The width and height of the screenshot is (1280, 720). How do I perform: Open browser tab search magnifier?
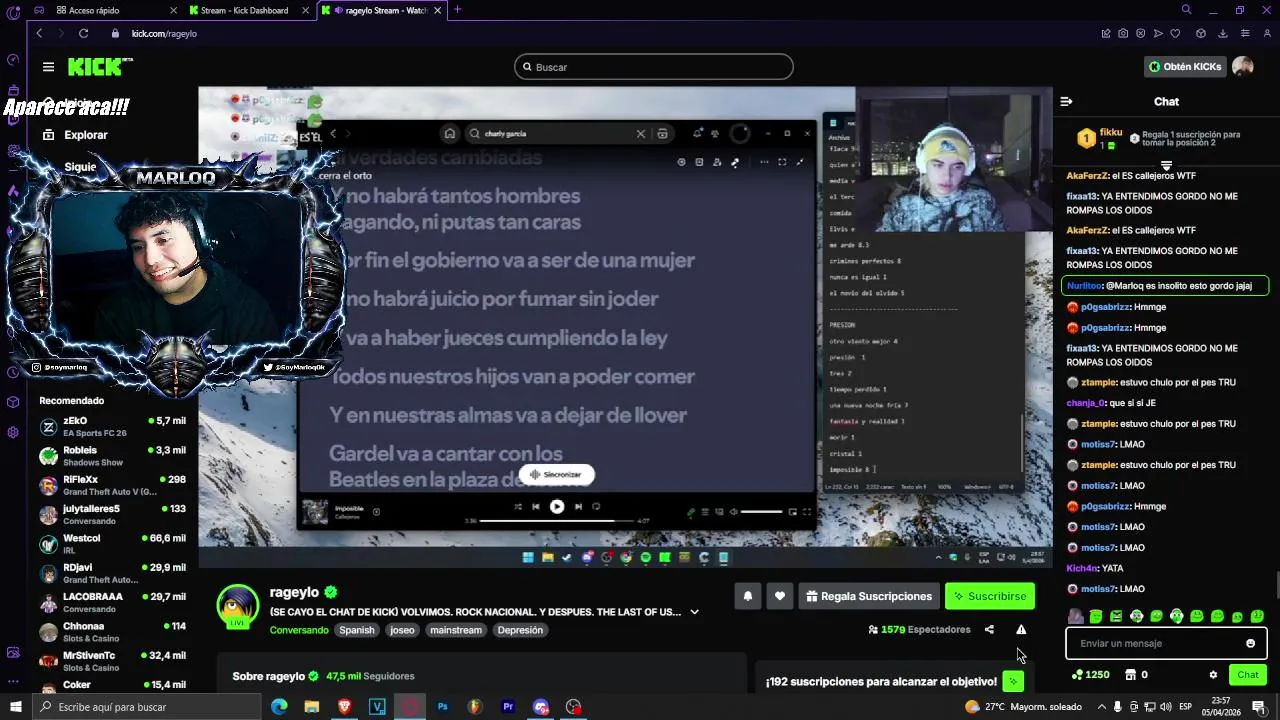coord(1186,10)
